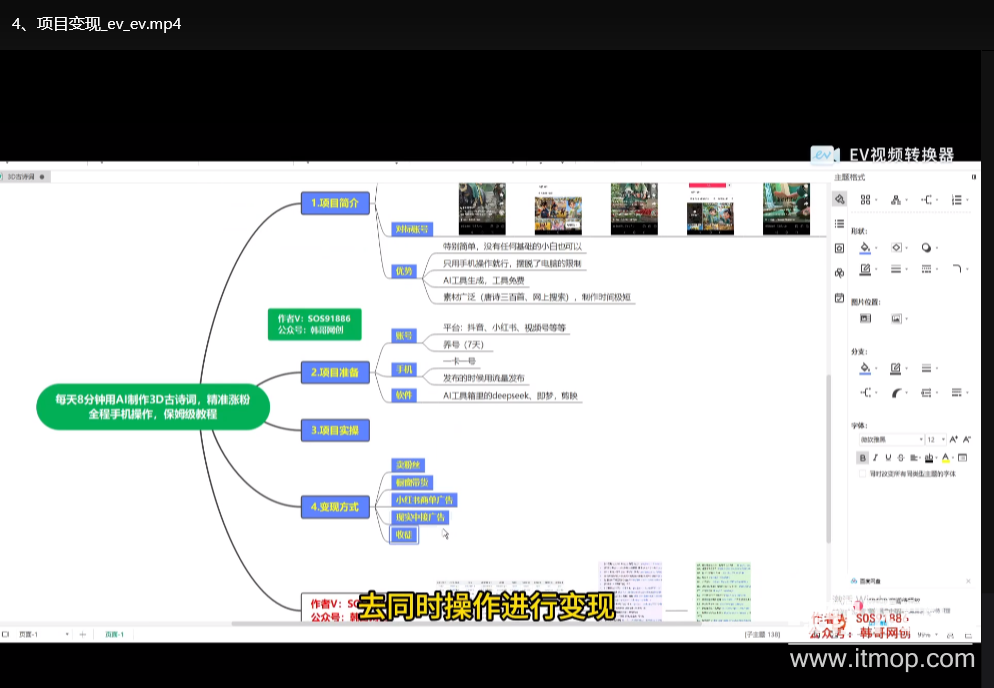
Task: Click the strikethrough text icon
Action: [x=901, y=458]
